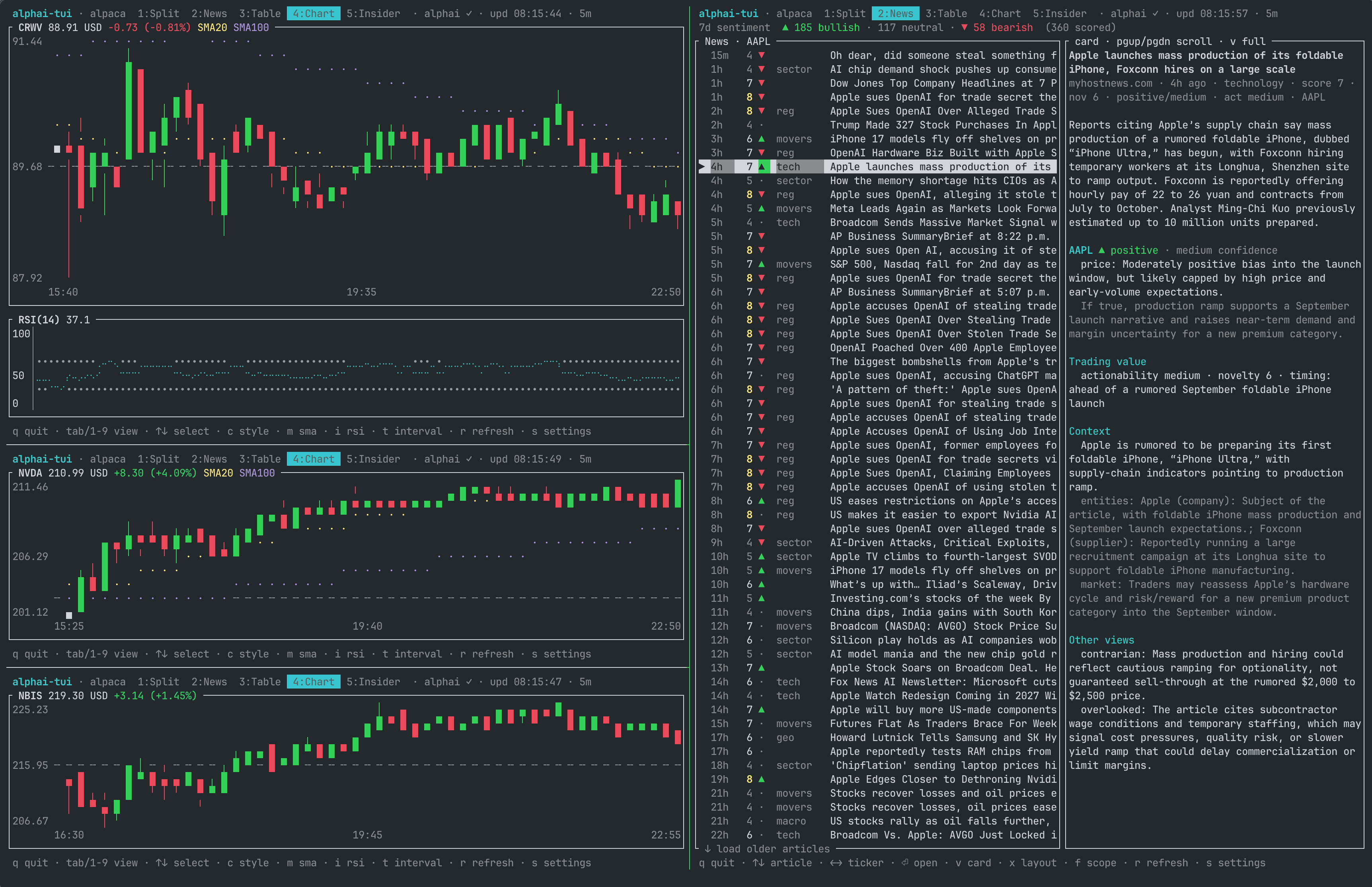Click 'alpaca' source in news pane header
The height and width of the screenshot is (887, 1372).
coord(793,13)
